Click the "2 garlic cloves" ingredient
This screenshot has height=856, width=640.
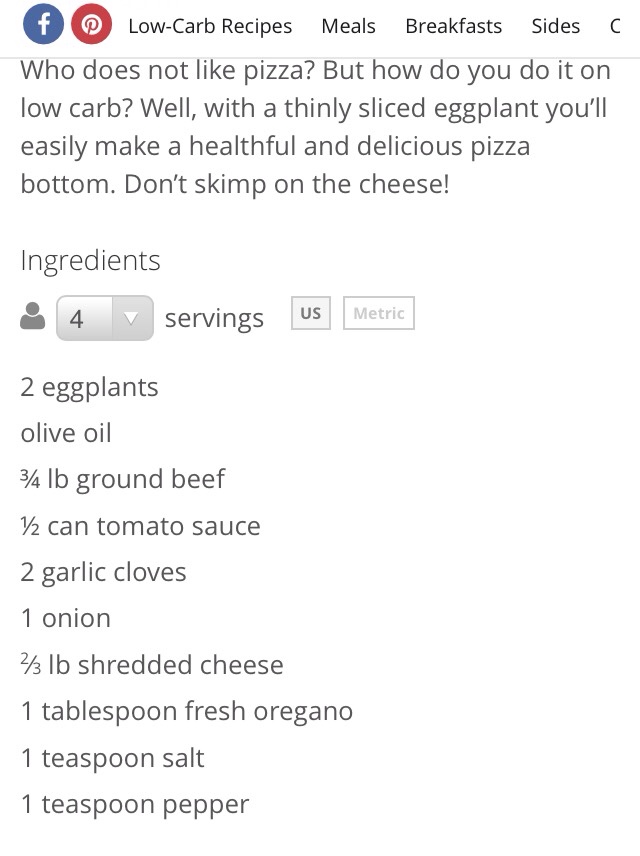tap(103, 572)
